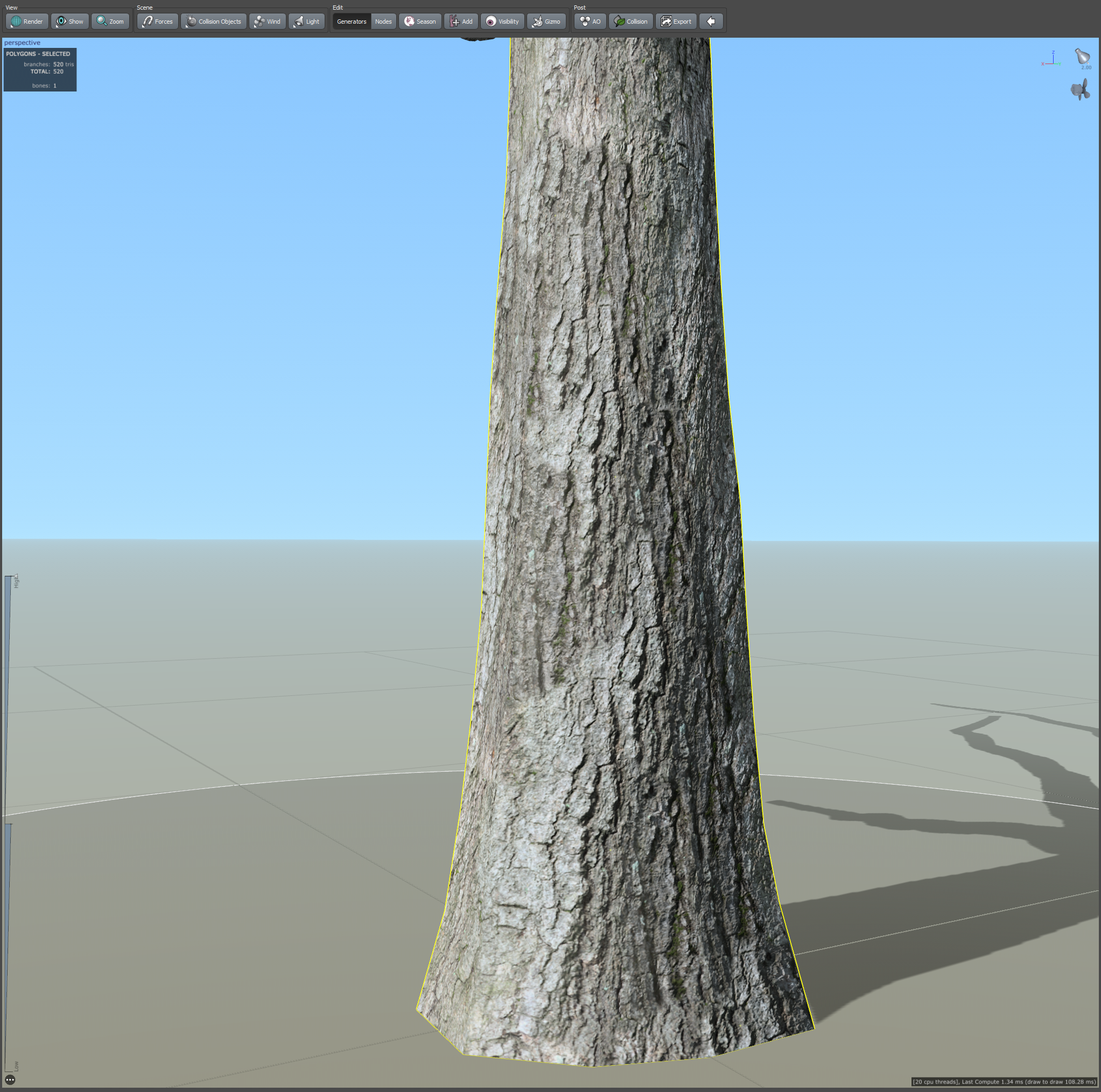Click the AO post button
1101x1092 pixels.
(x=590, y=22)
